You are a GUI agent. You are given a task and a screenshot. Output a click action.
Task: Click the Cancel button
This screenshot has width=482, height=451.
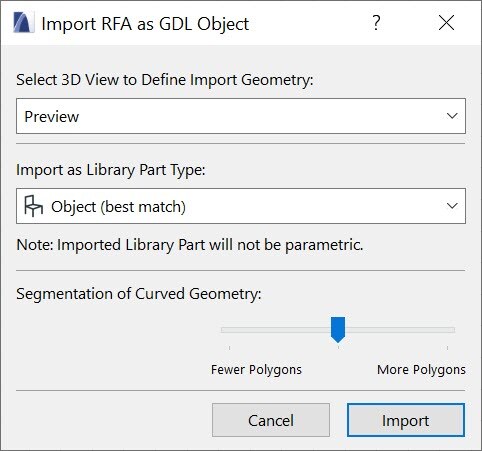[271, 420]
